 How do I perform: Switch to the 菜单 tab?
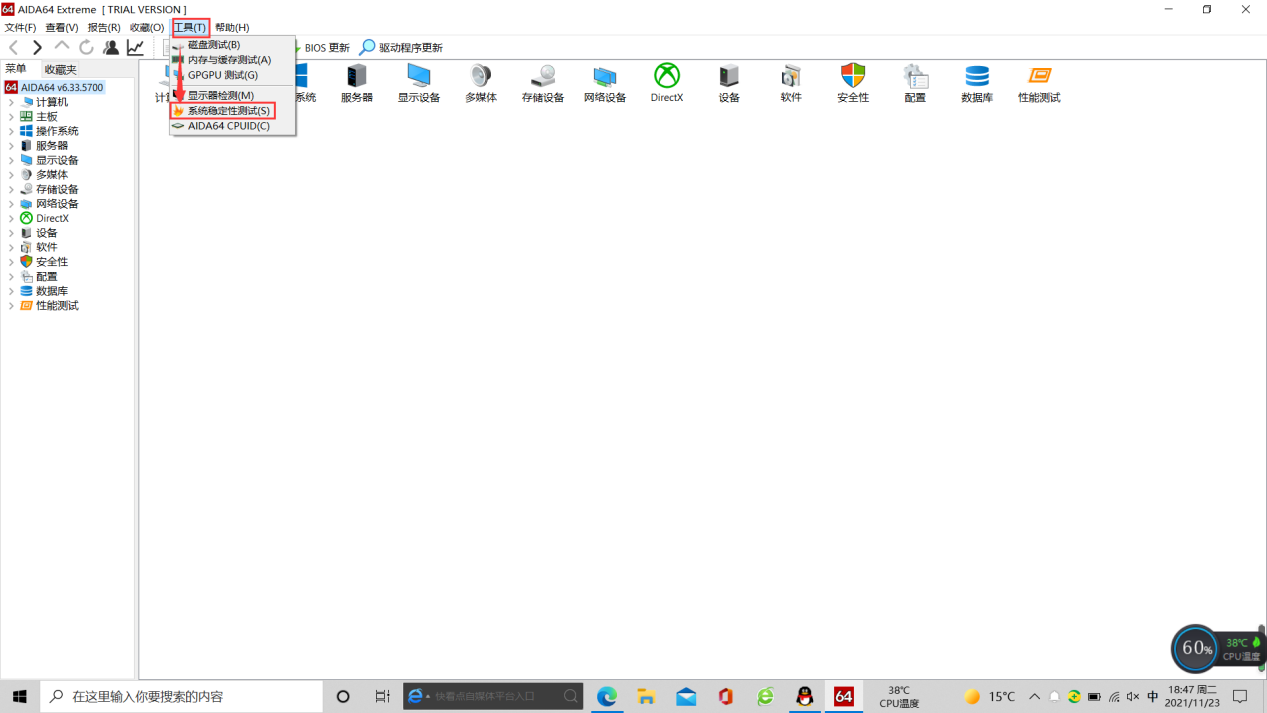(x=16, y=69)
